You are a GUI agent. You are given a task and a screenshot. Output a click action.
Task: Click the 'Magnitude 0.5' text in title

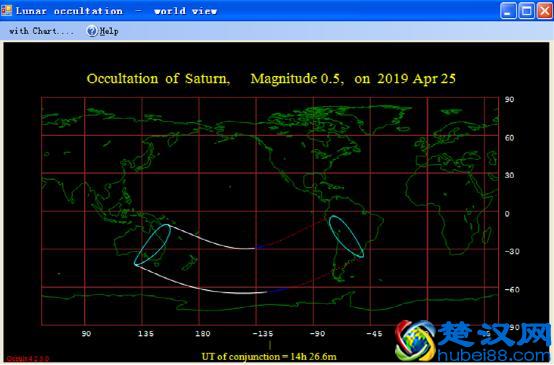click(x=297, y=78)
